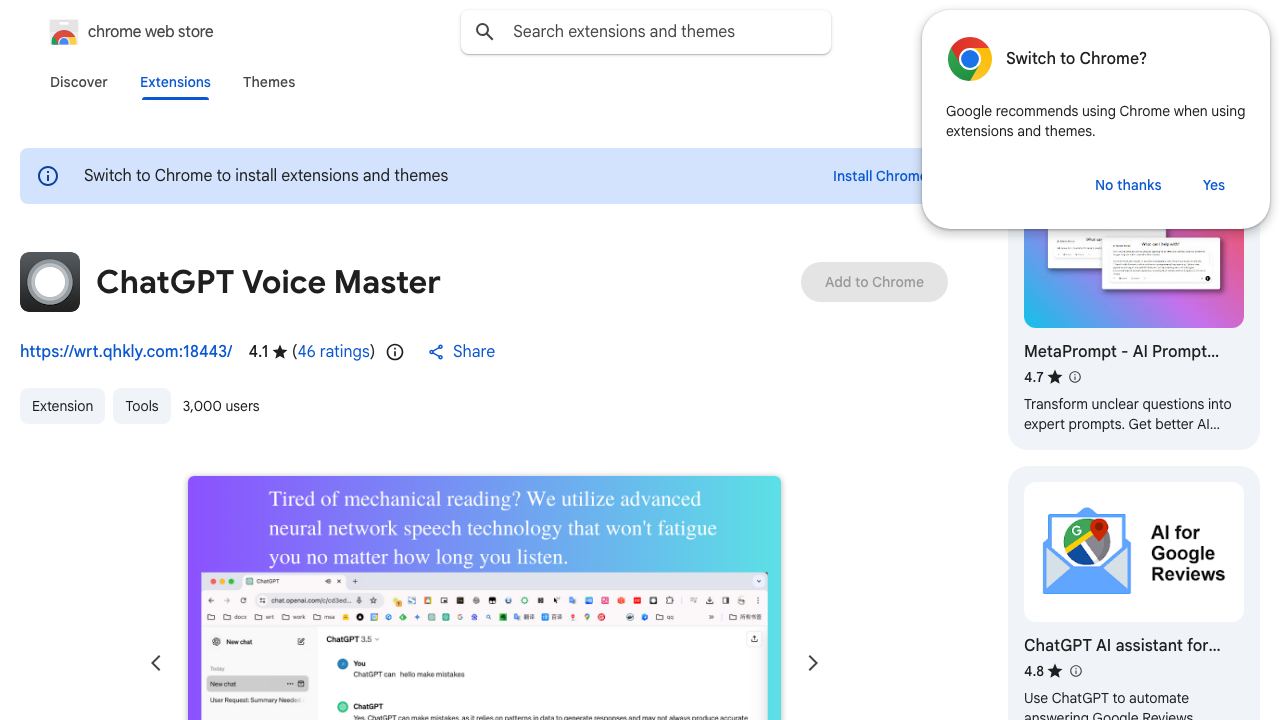
Task: Click the Chrome Web Store logo
Action: (64, 33)
